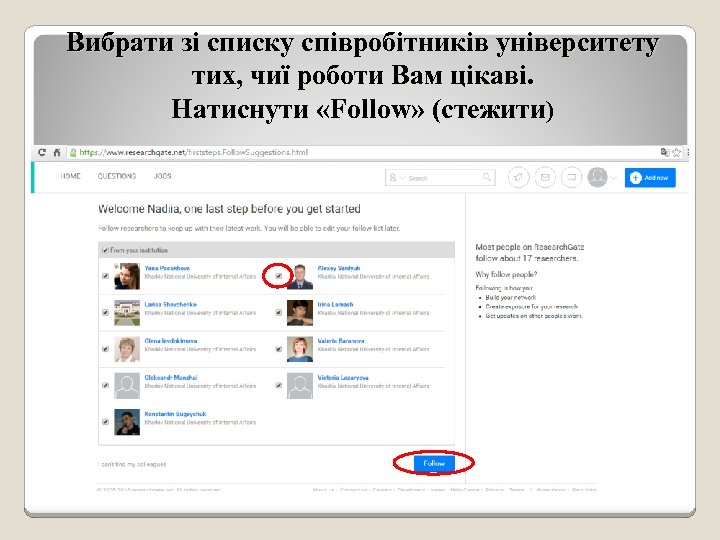Click Valeria Baranova's profile photo

300,349
